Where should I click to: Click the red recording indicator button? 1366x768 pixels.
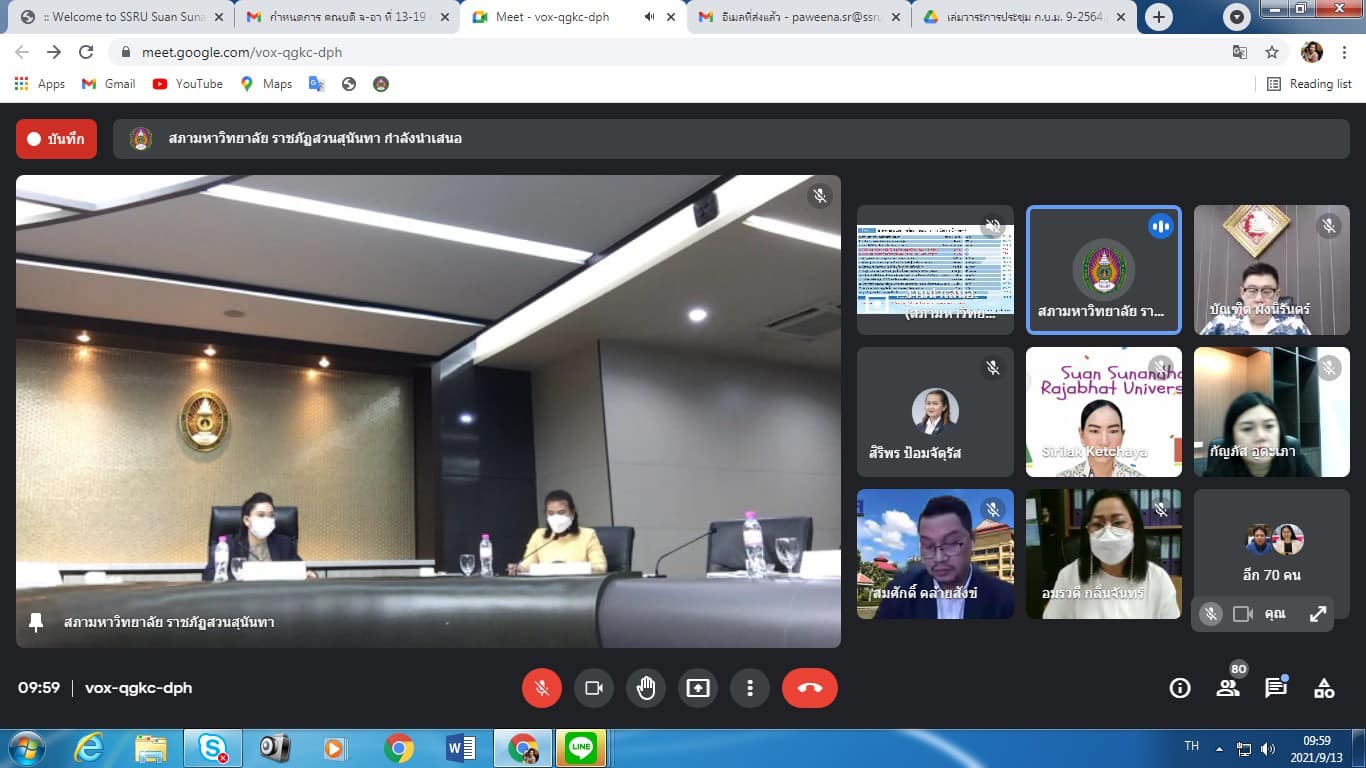tap(57, 139)
